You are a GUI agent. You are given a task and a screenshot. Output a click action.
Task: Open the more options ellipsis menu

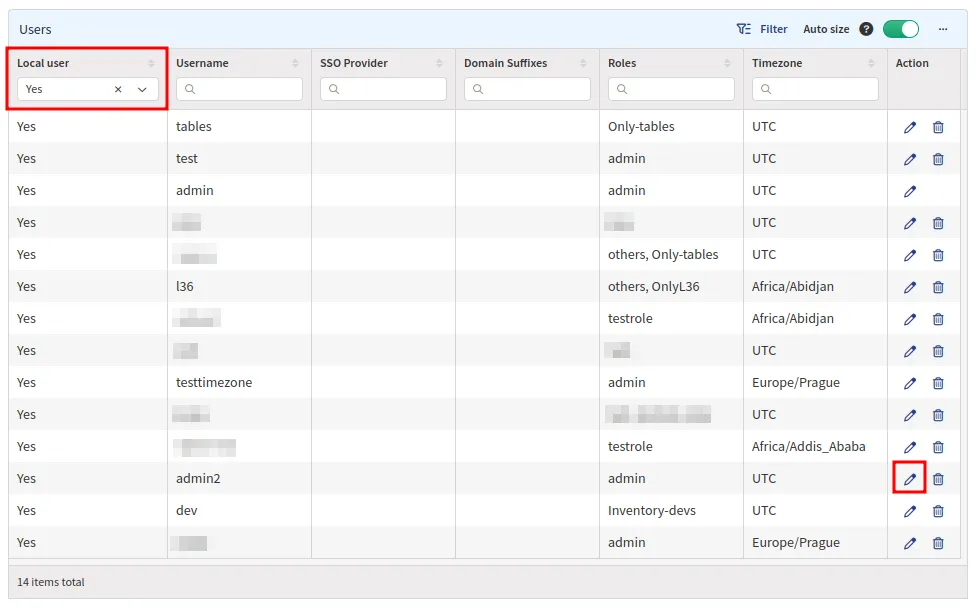point(943,29)
